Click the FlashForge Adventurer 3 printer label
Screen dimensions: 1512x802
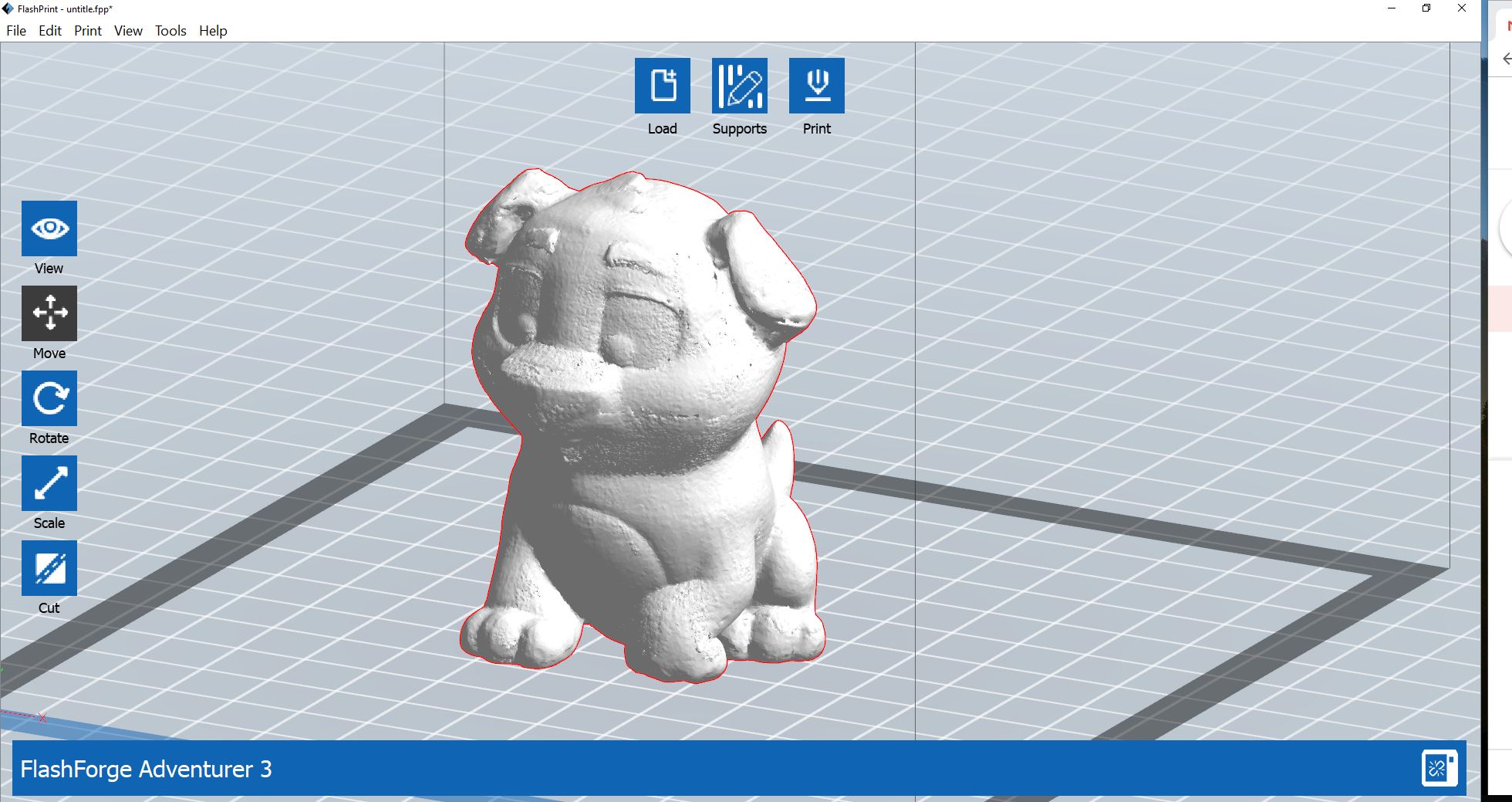point(146,769)
